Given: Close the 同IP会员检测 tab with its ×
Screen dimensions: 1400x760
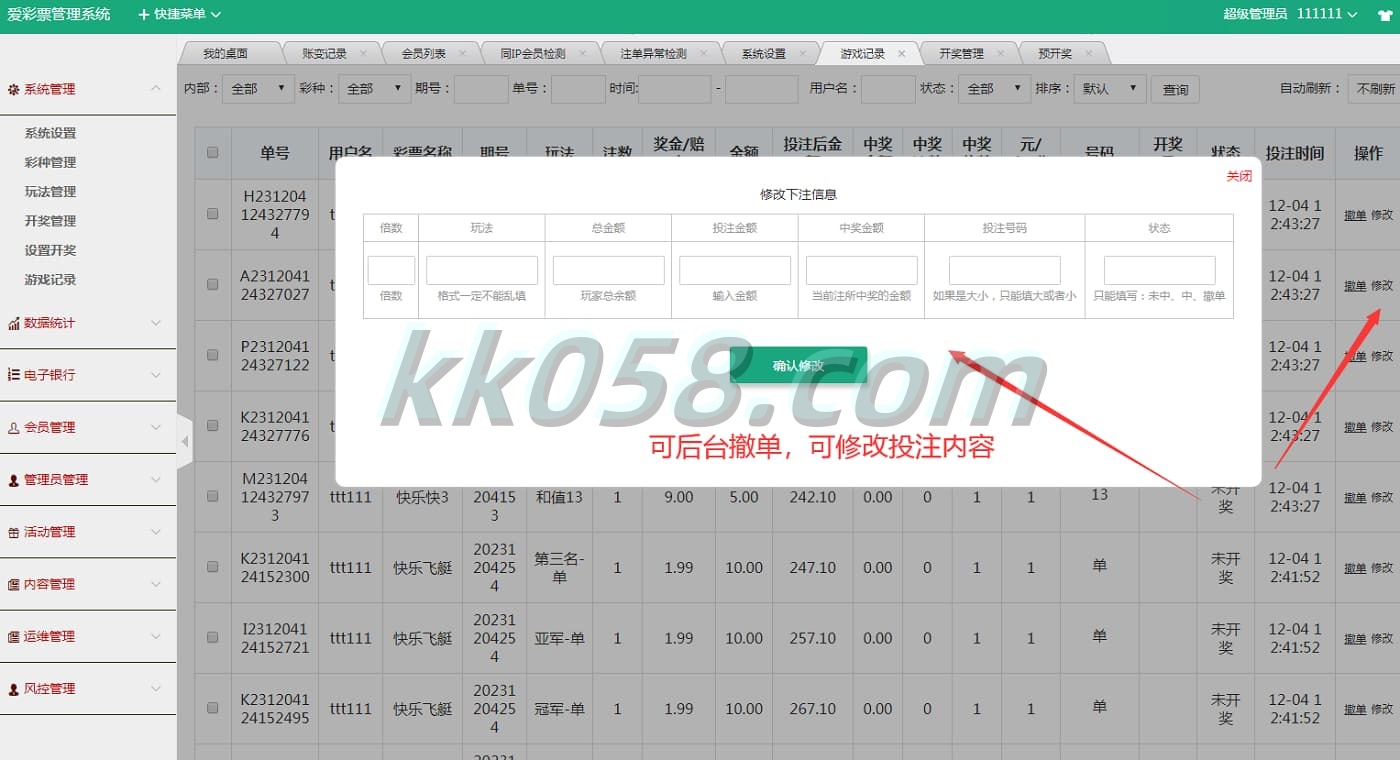Looking at the screenshot, I should coord(582,54).
